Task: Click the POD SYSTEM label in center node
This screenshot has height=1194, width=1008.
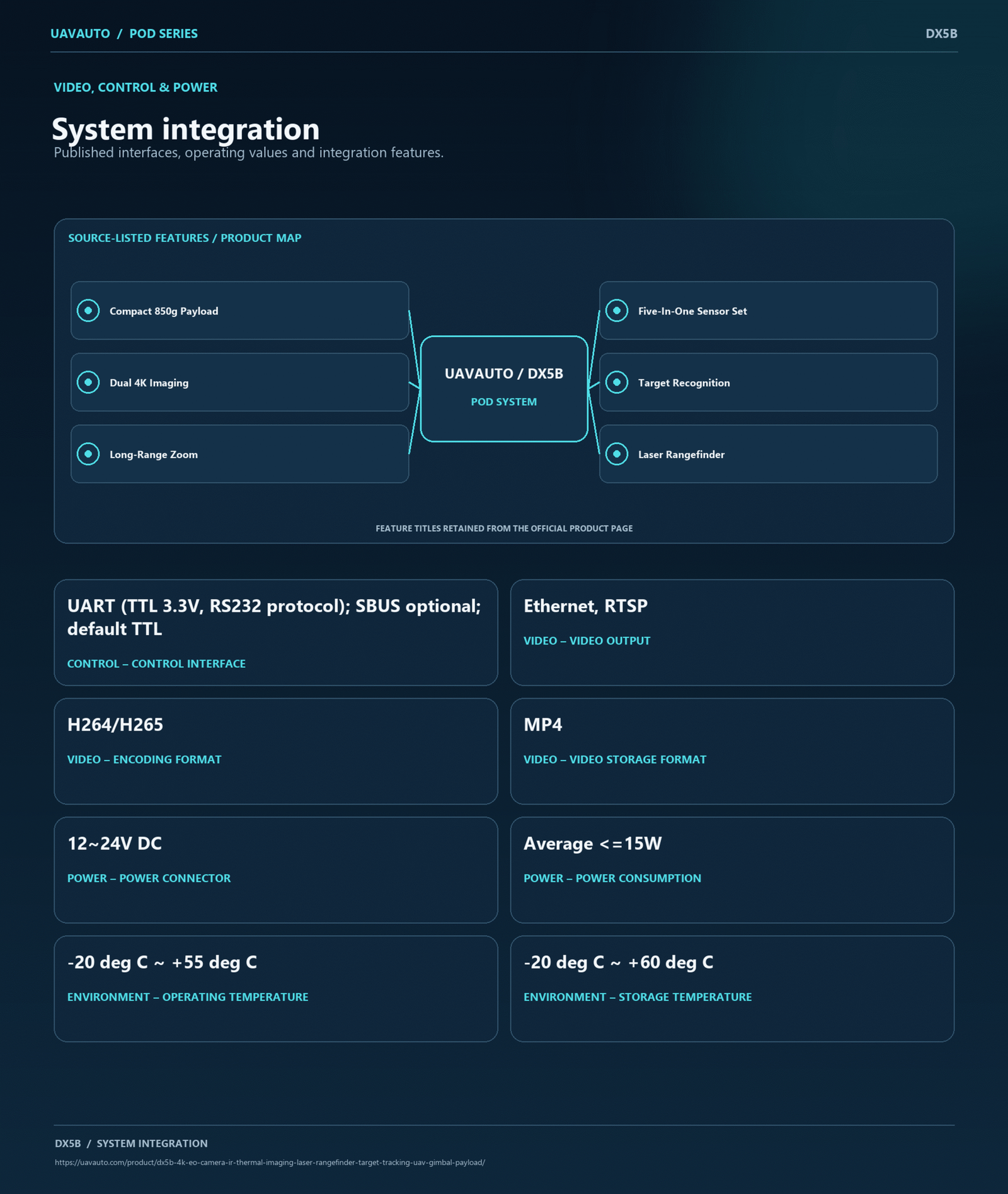Action: pos(504,402)
